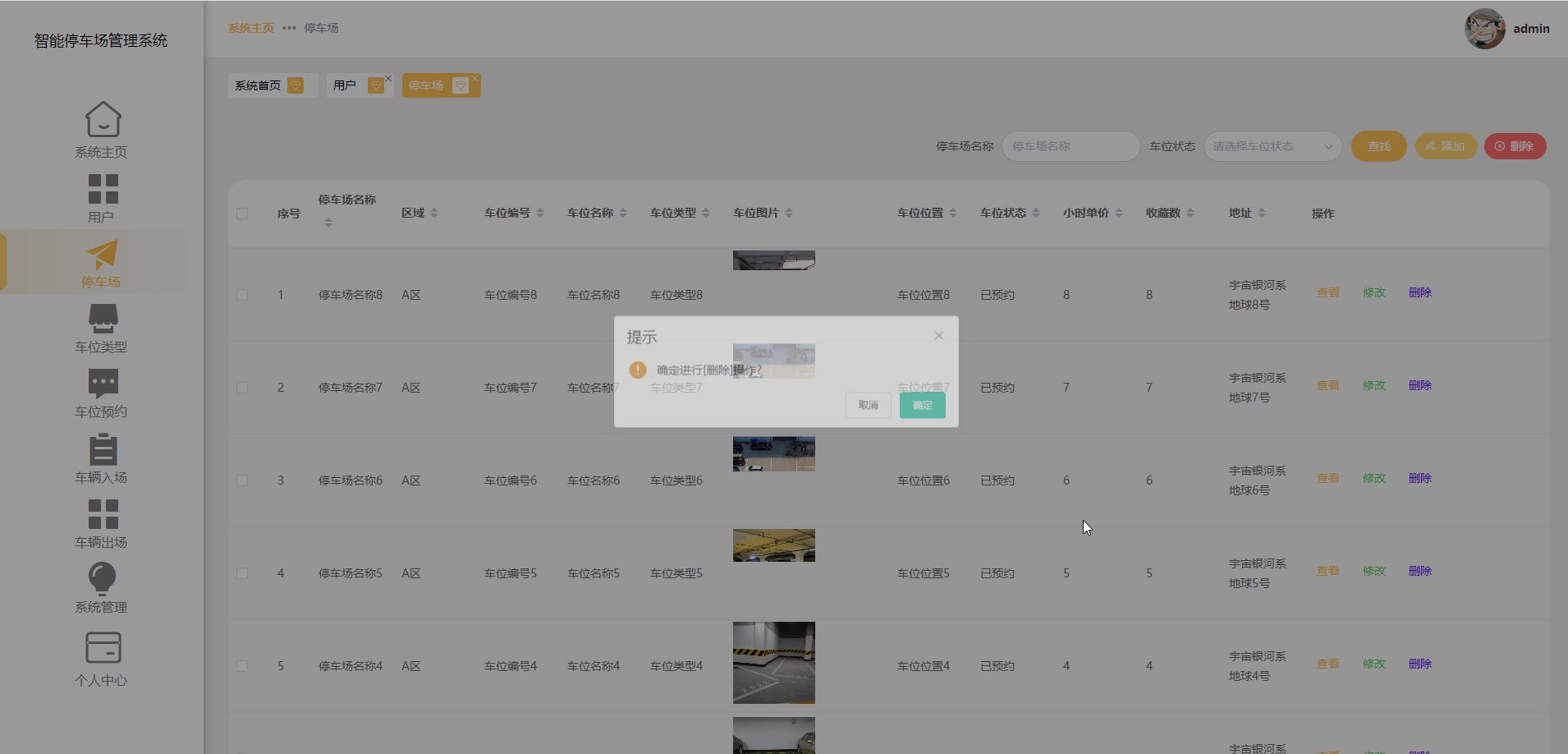This screenshot has height=754, width=1568.
Task: Close the 提示 dialog with the X
Action: [939, 336]
